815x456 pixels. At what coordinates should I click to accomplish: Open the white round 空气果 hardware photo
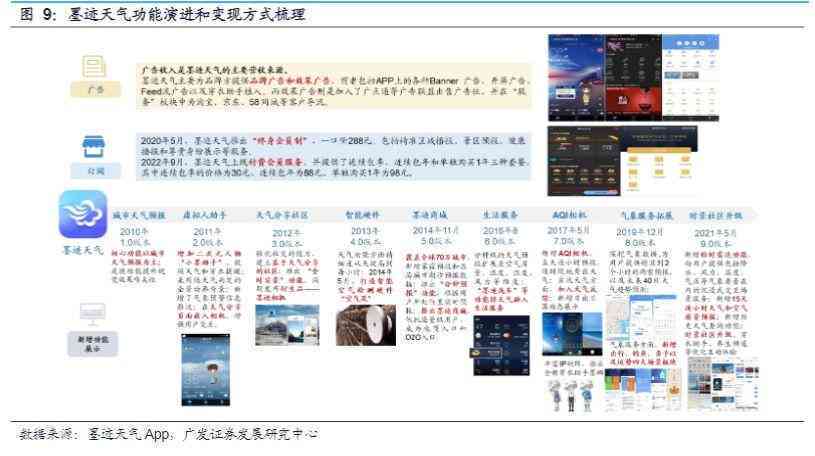pos(366,325)
